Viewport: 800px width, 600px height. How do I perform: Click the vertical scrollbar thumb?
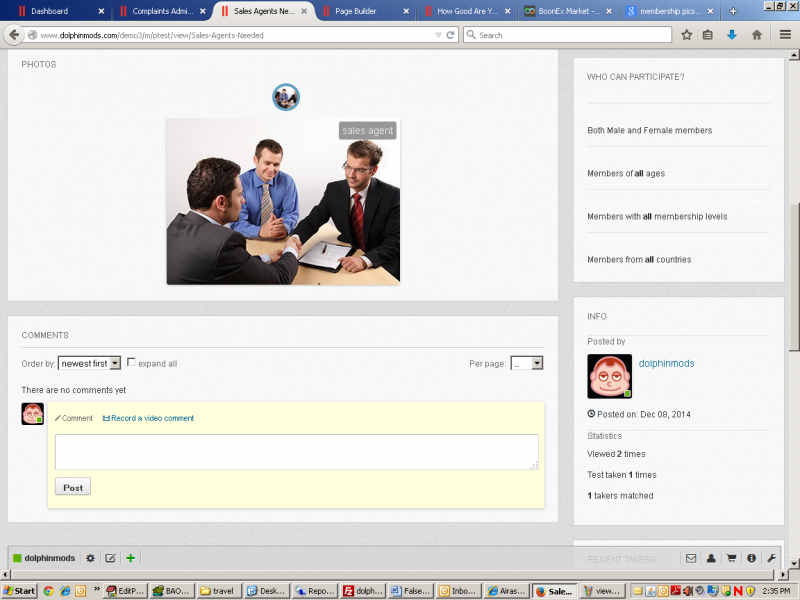794,277
